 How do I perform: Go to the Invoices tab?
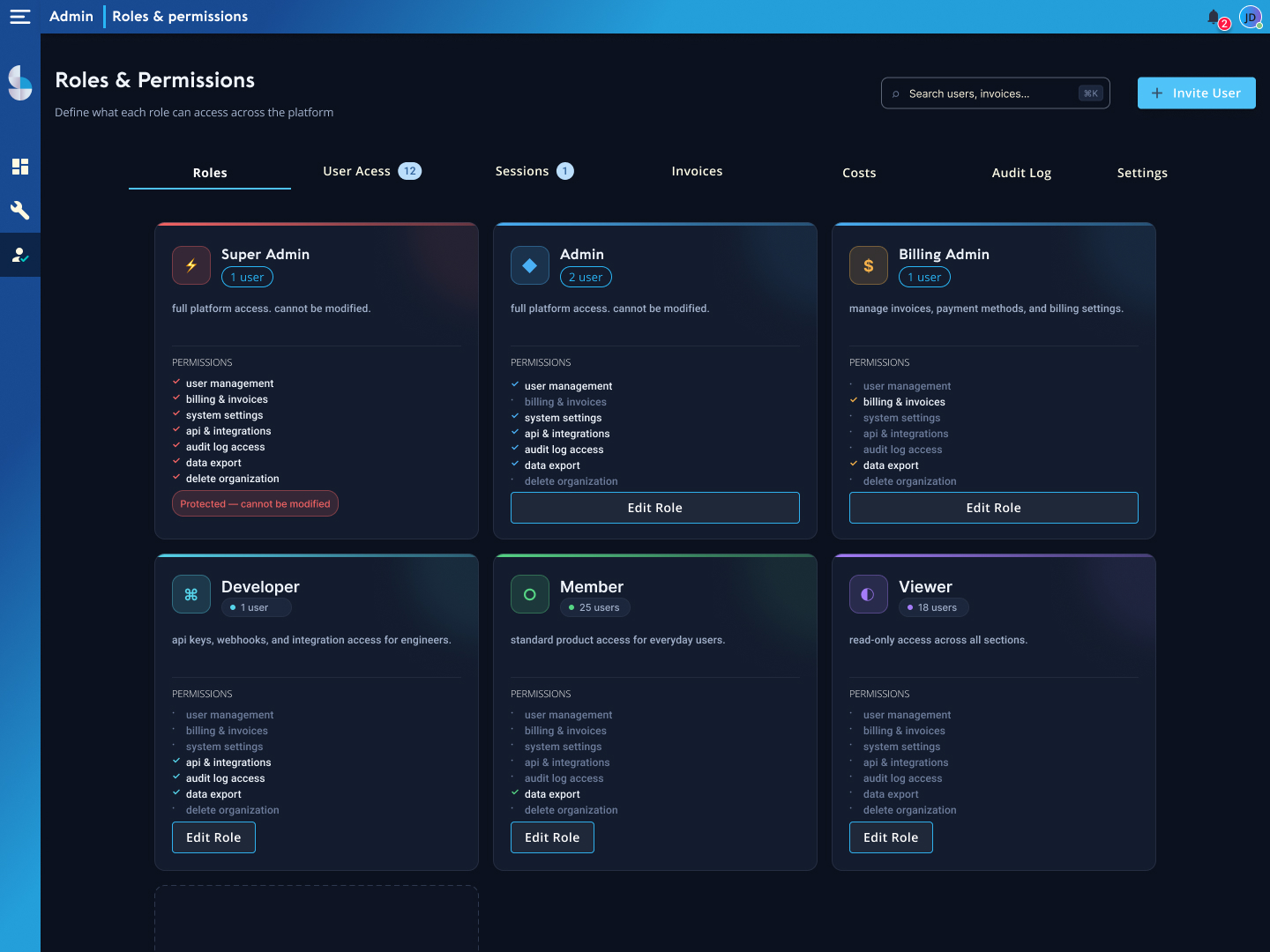(697, 171)
